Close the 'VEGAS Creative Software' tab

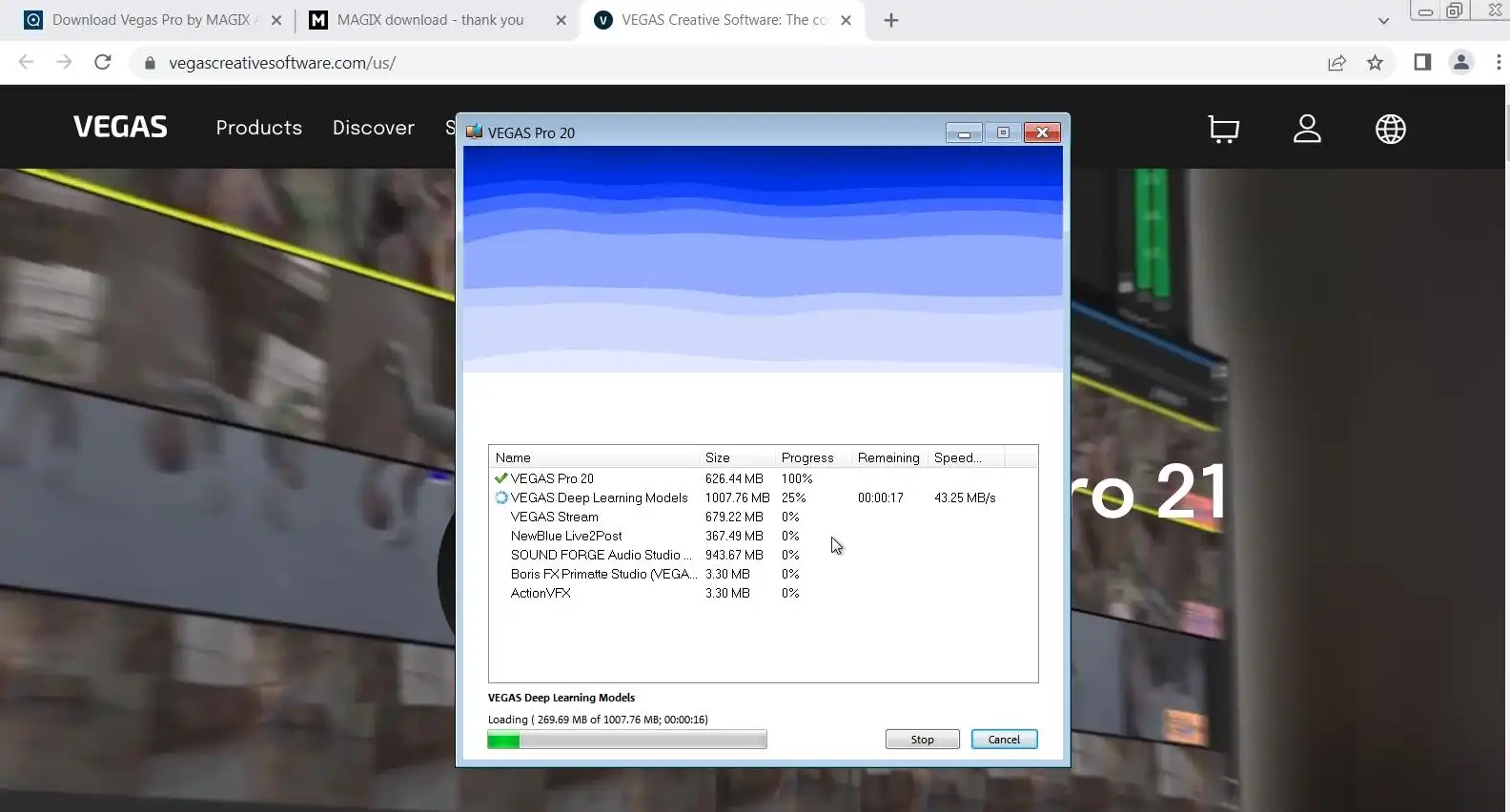click(x=846, y=20)
